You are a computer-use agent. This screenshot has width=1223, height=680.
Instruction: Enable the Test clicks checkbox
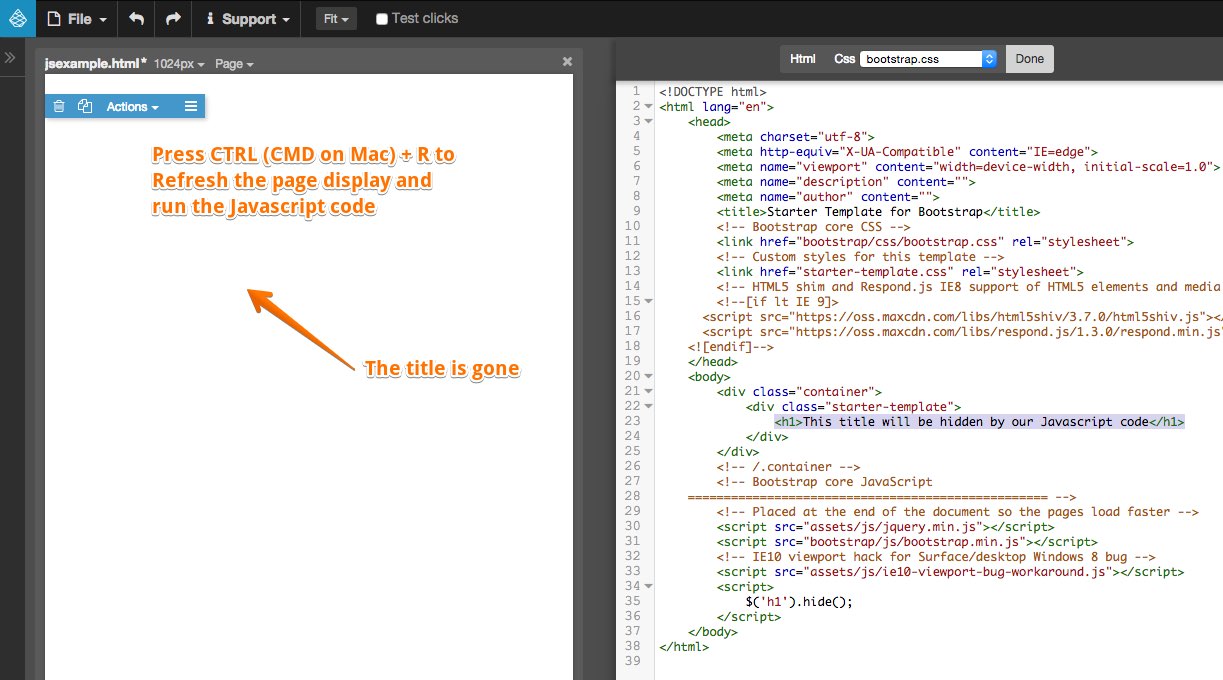pos(382,18)
